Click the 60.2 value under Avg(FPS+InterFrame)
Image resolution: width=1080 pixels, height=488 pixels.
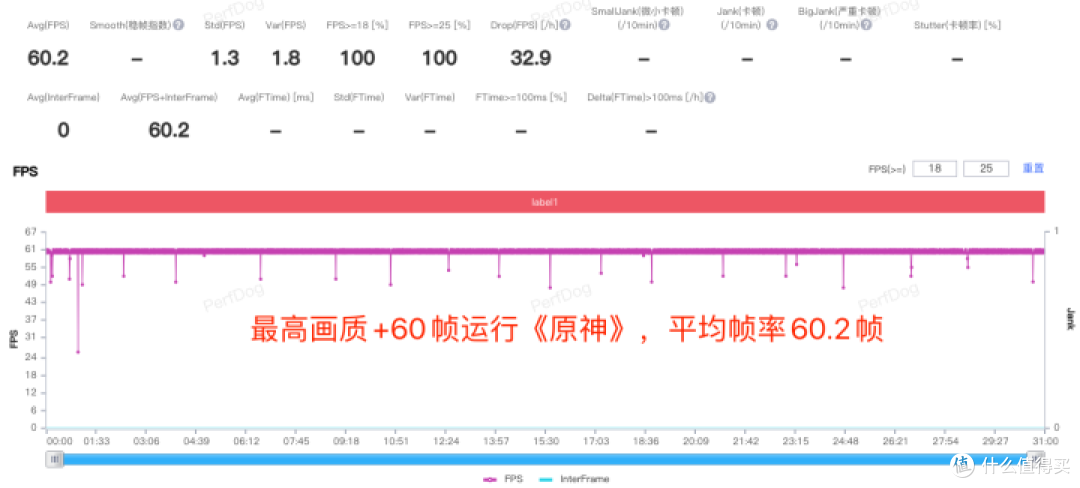coord(169,130)
